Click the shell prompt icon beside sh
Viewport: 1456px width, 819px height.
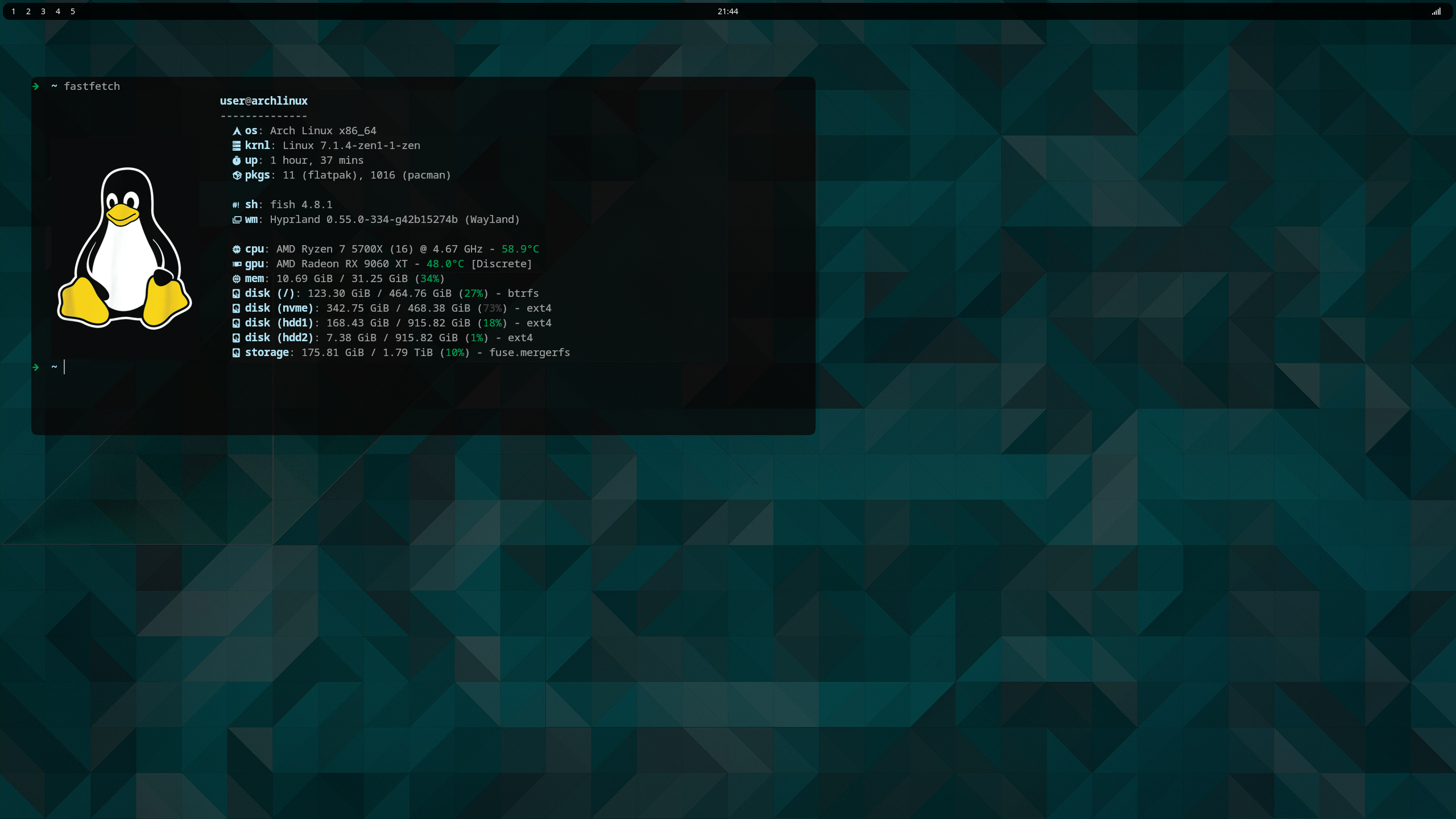tap(236, 205)
